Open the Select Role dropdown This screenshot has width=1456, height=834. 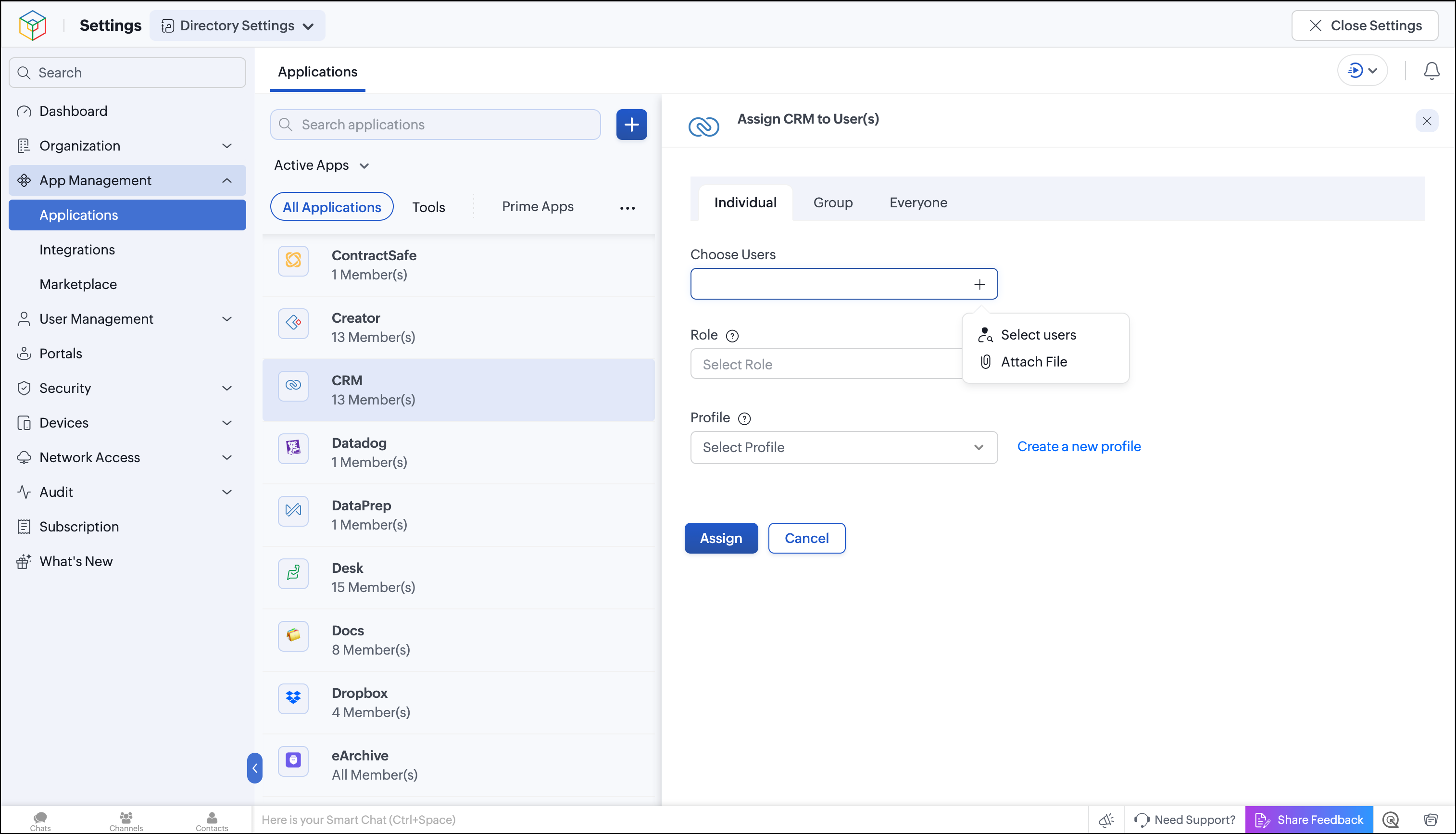pyautogui.click(x=827, y=364)
